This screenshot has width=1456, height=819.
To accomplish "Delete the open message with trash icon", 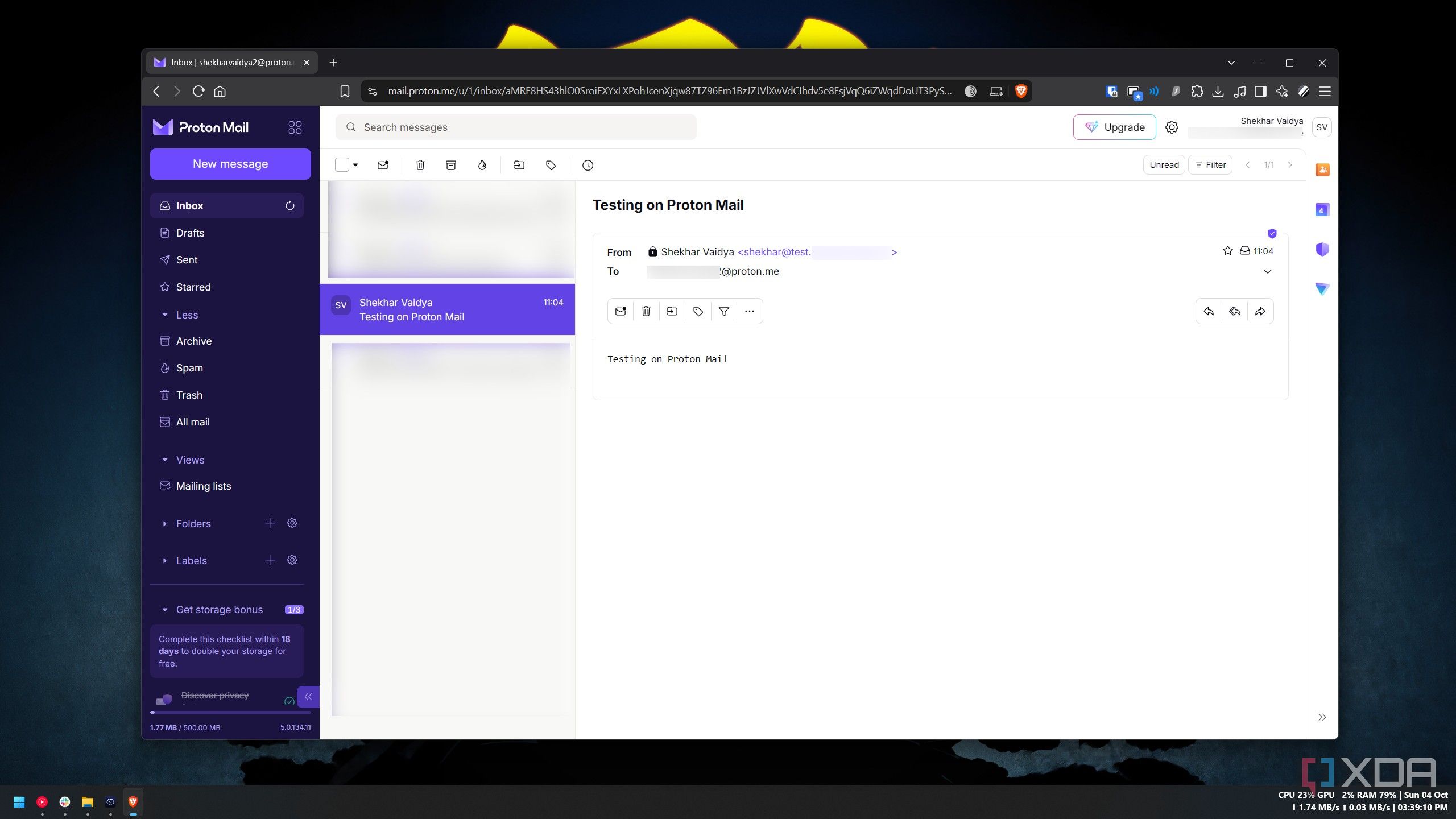I will [646, 311].
